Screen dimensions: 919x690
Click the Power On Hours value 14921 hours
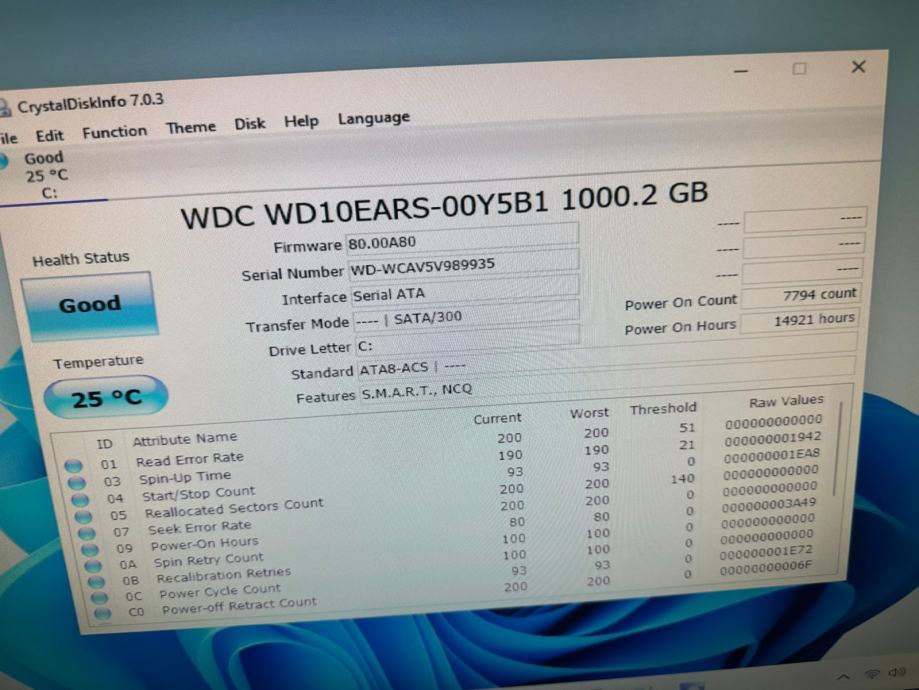click(798, 321)
